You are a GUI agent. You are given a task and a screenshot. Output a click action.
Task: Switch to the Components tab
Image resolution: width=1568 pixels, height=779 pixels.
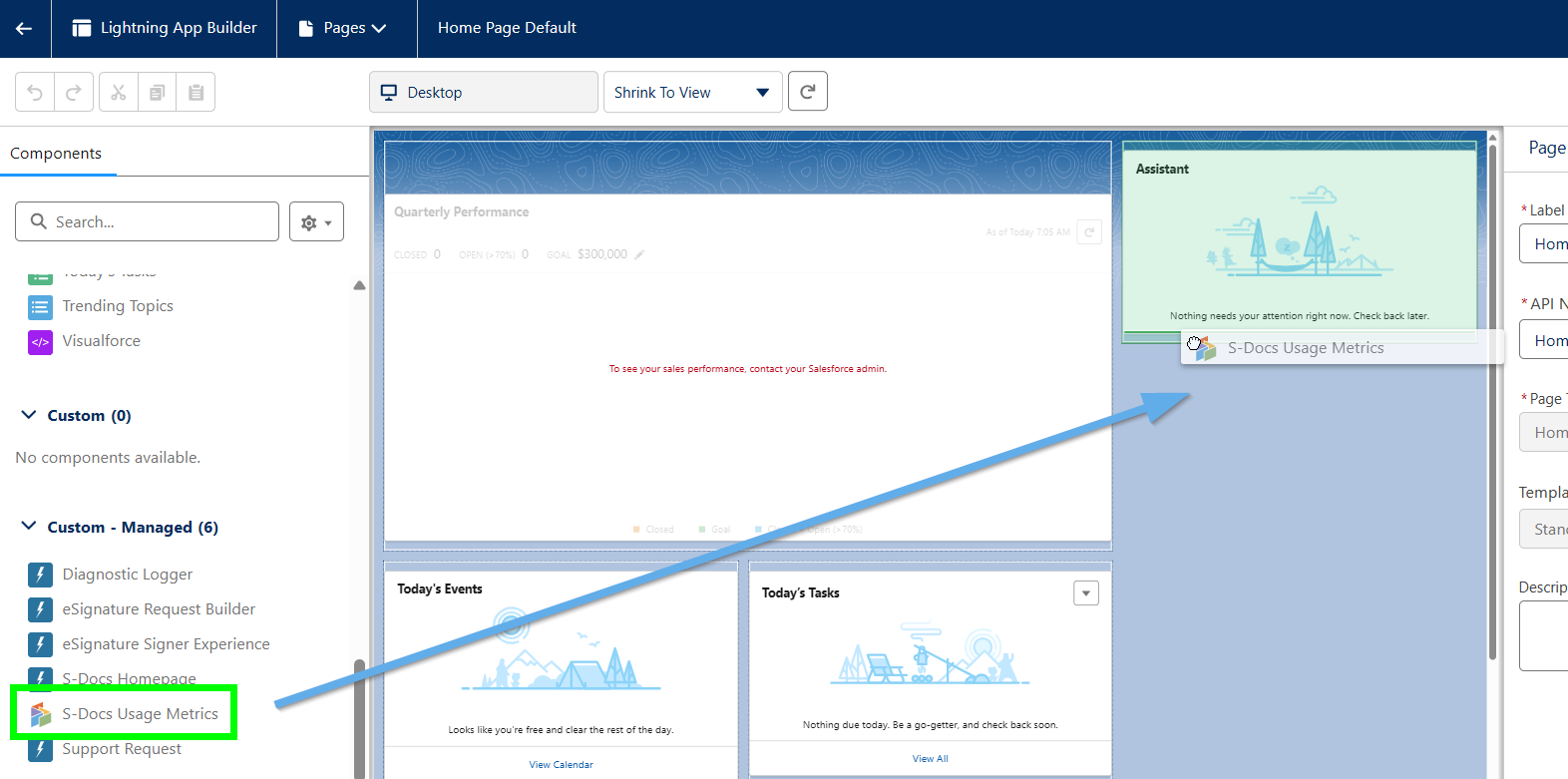point(56,154)
